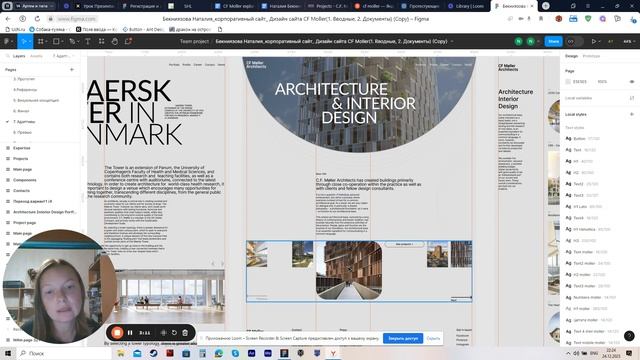The width and height of the screenshot is (640, 360).
Task: Open Figma help question mark button
Action: tap(629, 336)
